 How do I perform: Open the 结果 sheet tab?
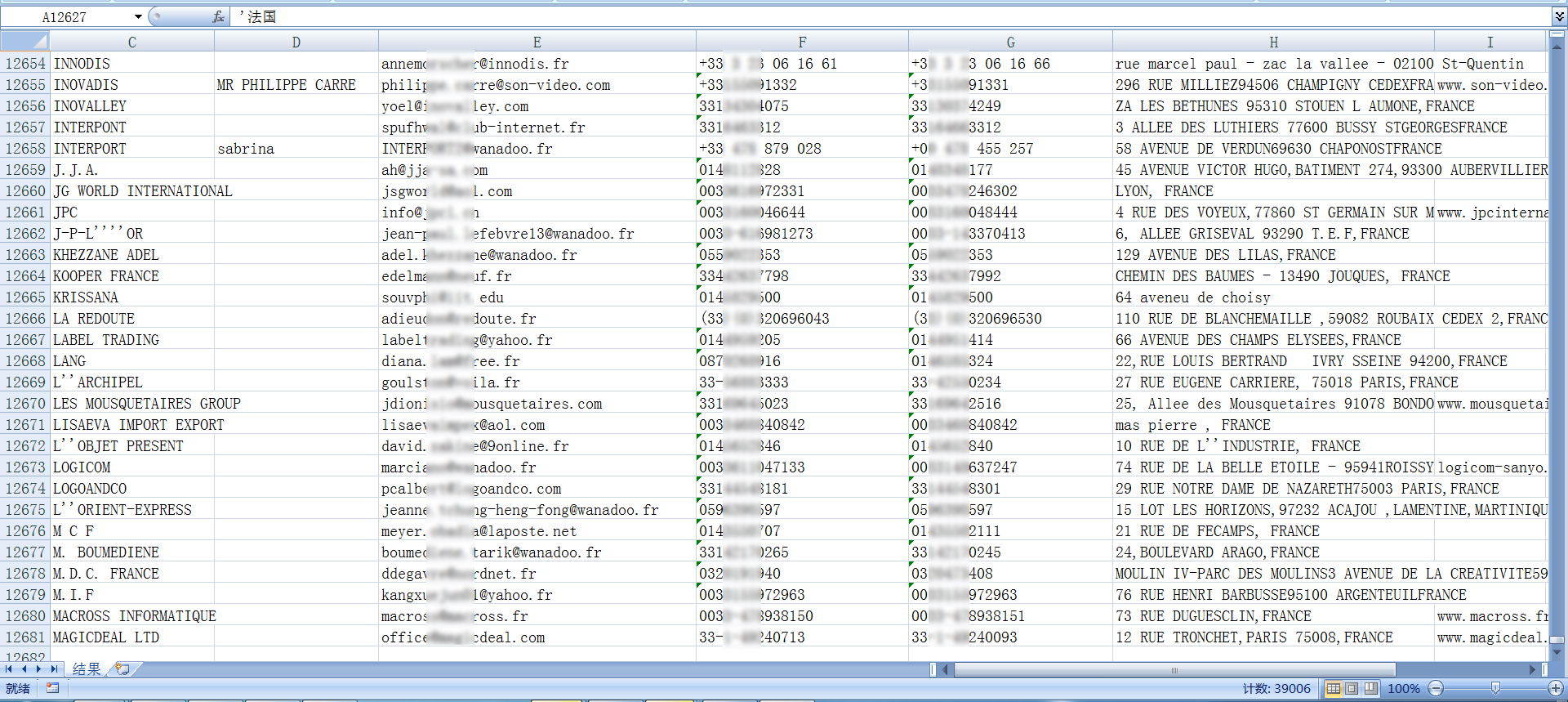tap(86, 669)
